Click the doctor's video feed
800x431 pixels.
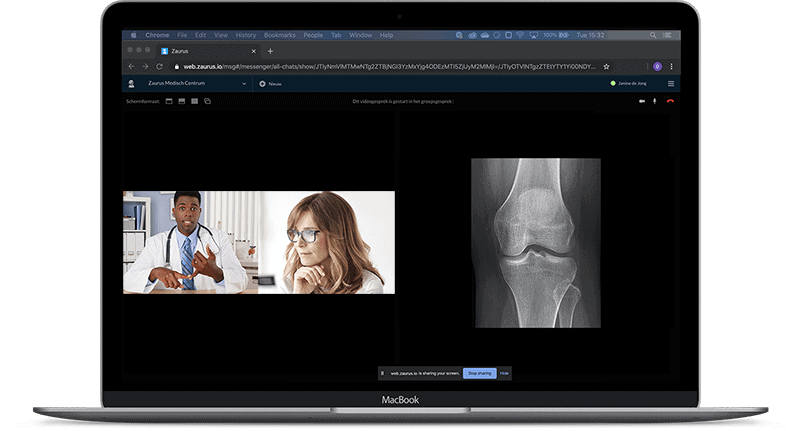[190, 242]
